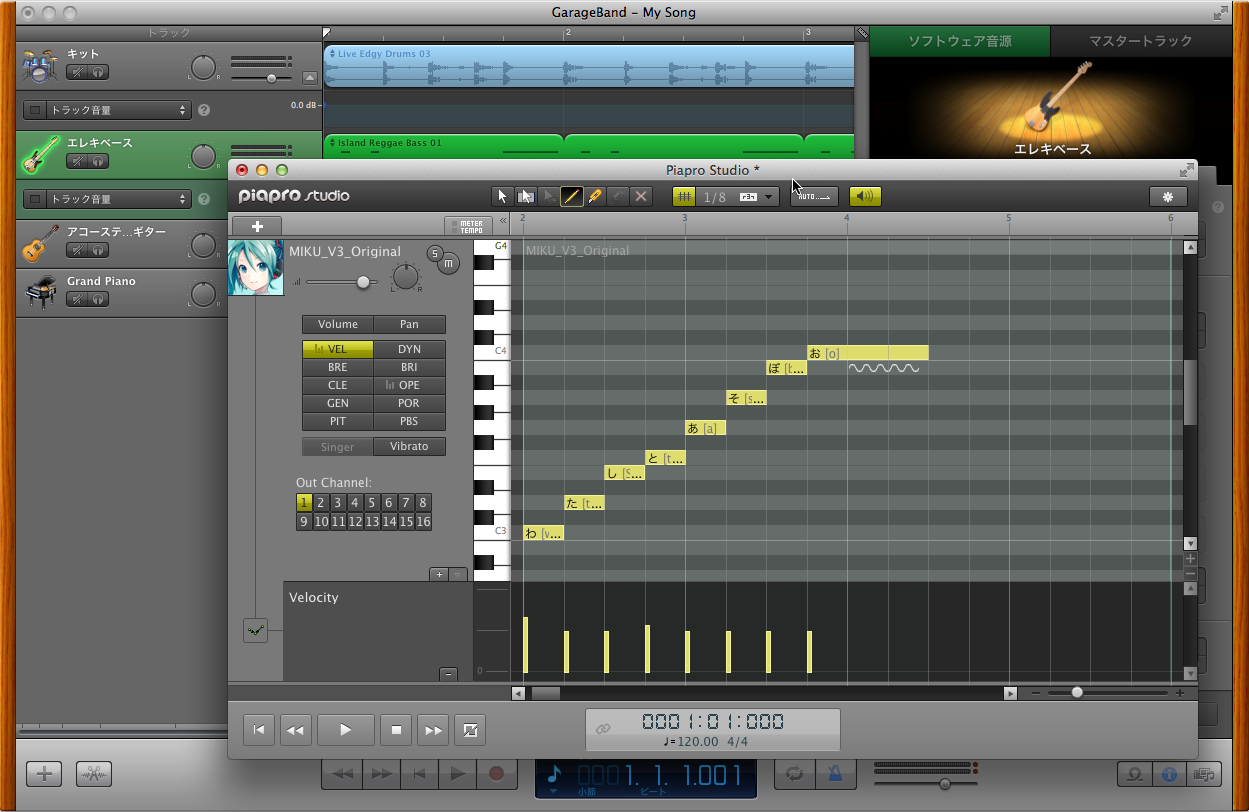
Task: Select the range selection tool in Piapro Studio
Action: (x=526, y=196)
